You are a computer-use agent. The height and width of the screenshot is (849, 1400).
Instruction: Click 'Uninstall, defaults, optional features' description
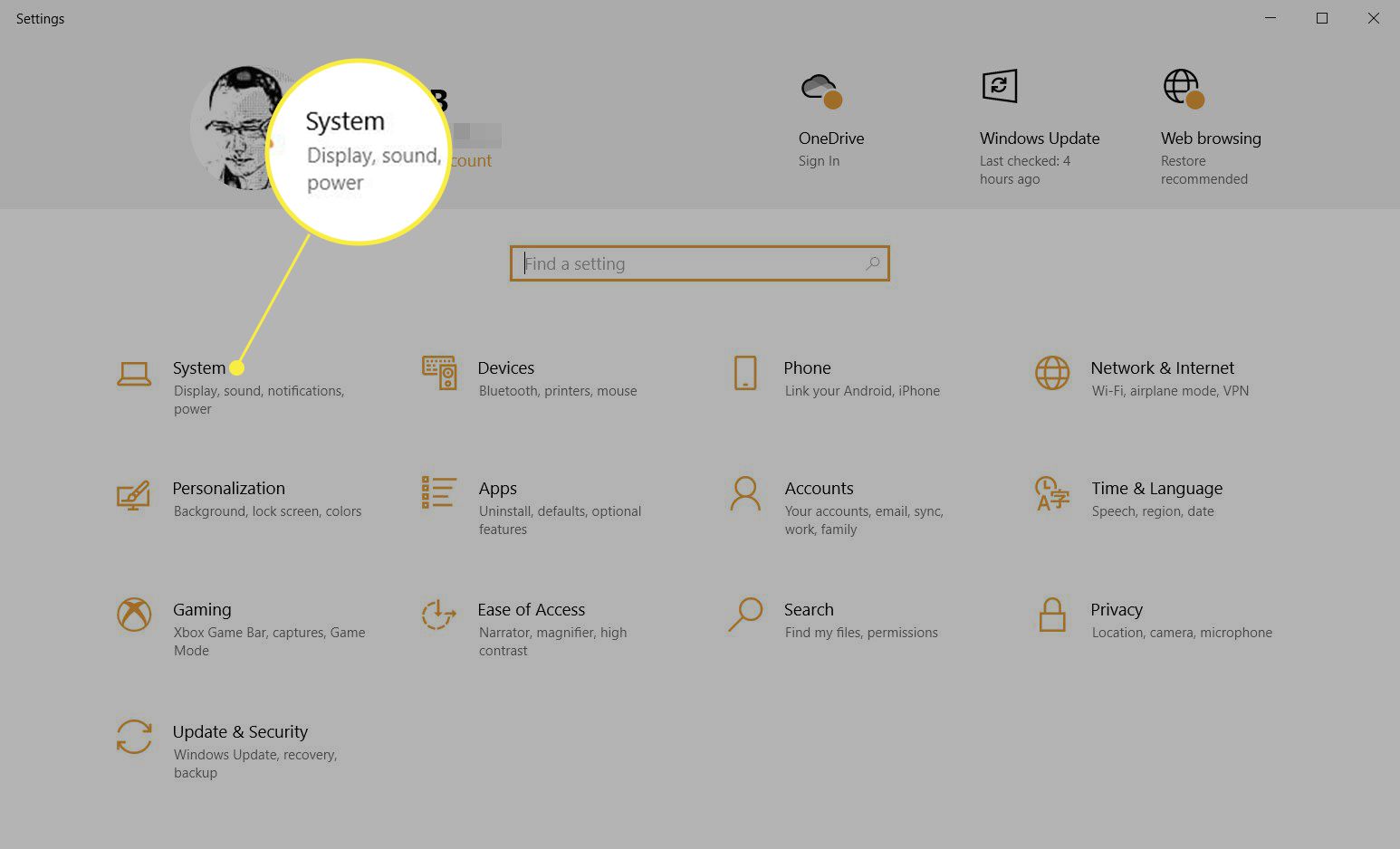560,520
